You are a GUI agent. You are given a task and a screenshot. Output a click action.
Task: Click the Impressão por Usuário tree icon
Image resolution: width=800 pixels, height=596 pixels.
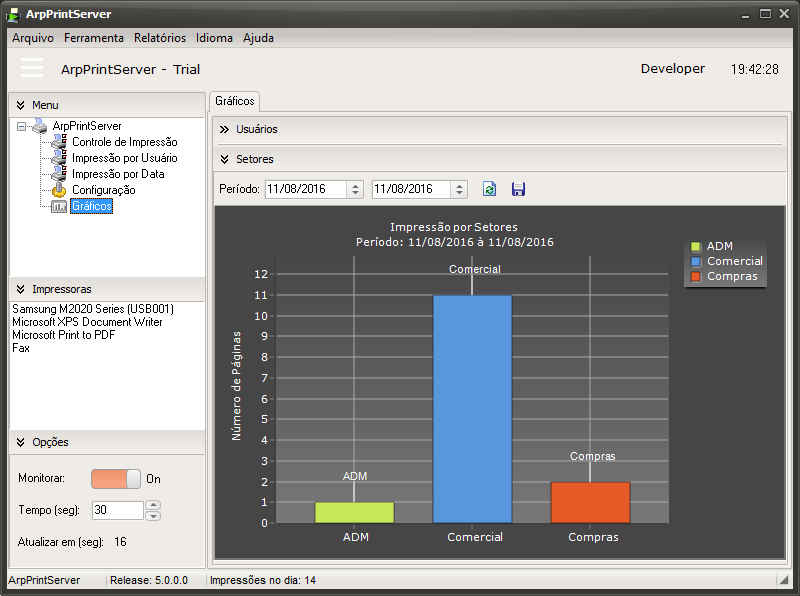tap(60, 158)
